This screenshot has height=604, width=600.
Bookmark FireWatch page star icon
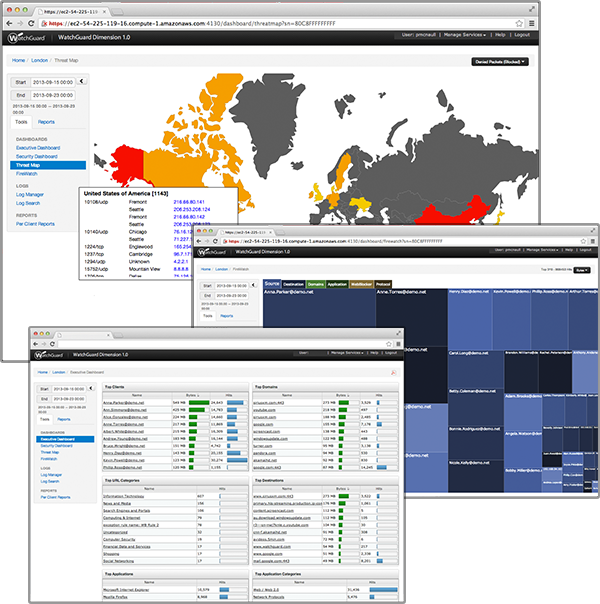583,241
